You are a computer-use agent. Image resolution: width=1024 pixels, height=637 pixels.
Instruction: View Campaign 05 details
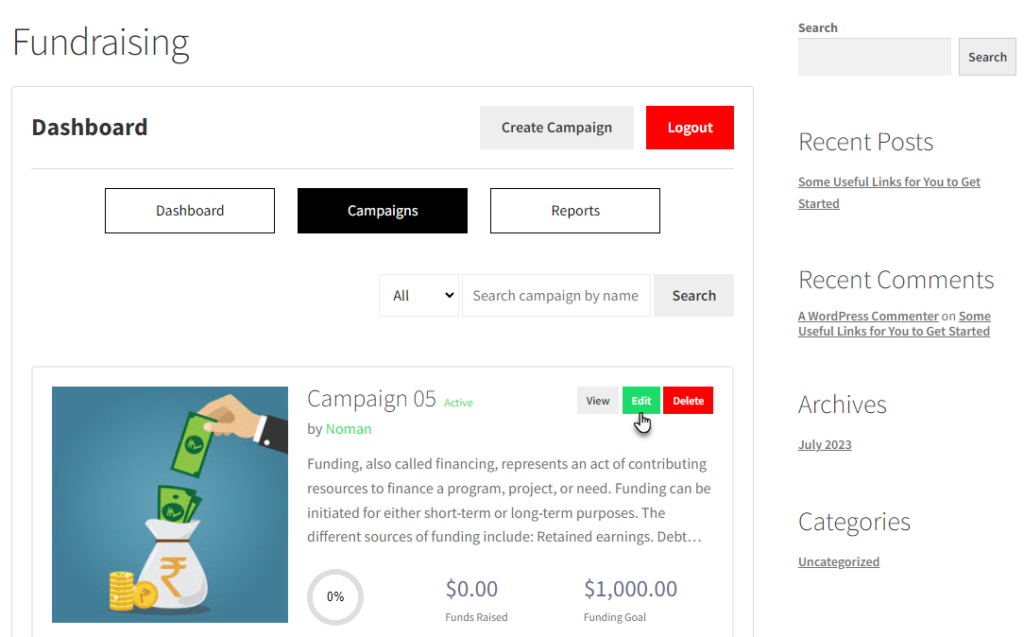[598, 400]
